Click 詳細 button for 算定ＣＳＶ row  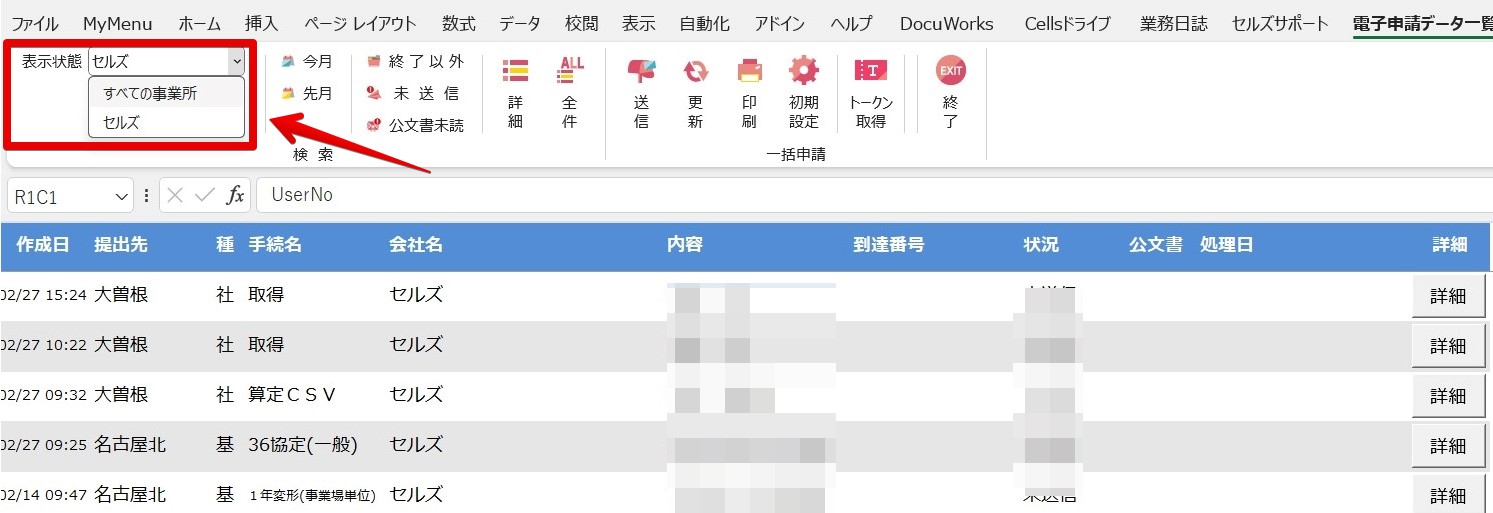click(1449, 396)
